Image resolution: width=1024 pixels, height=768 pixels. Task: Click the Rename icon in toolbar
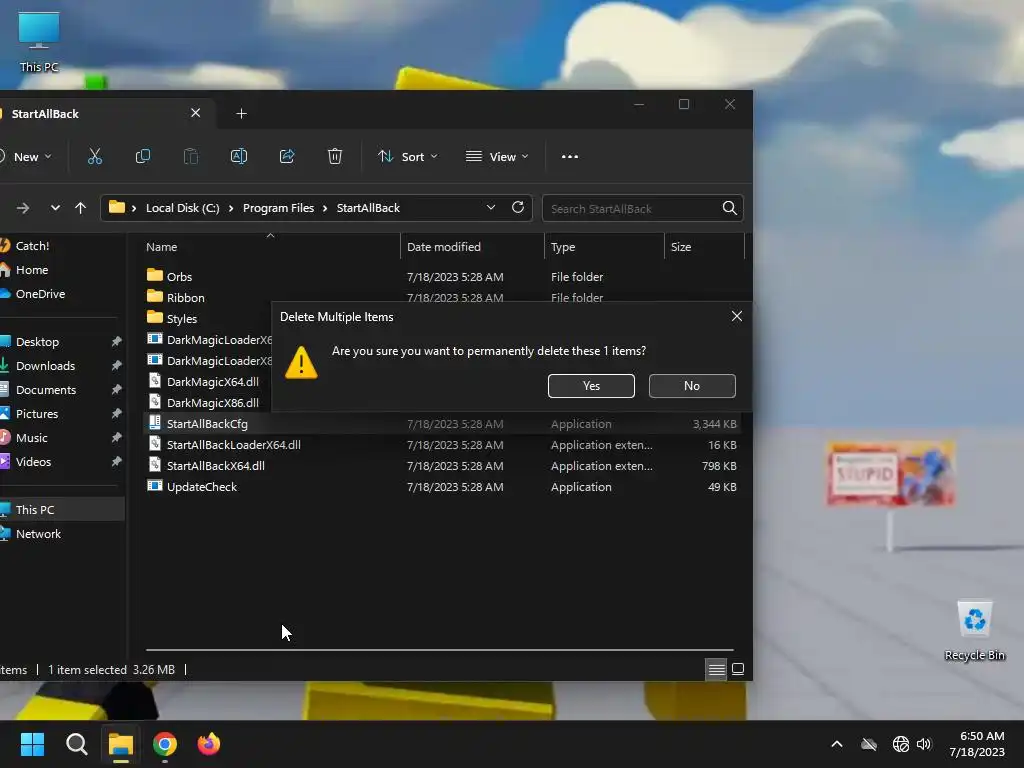(238, 156)
